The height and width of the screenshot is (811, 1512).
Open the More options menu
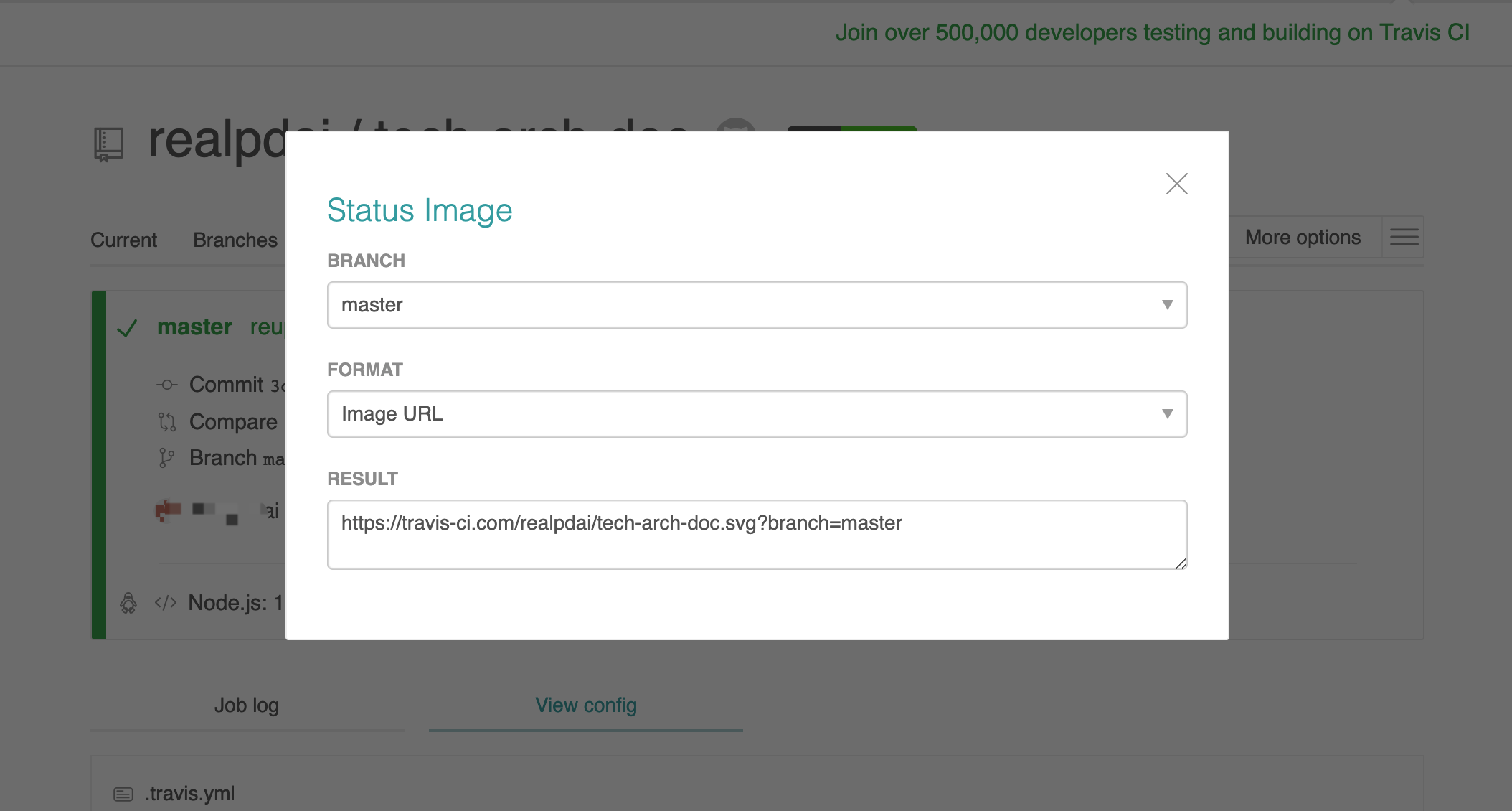1302,238
